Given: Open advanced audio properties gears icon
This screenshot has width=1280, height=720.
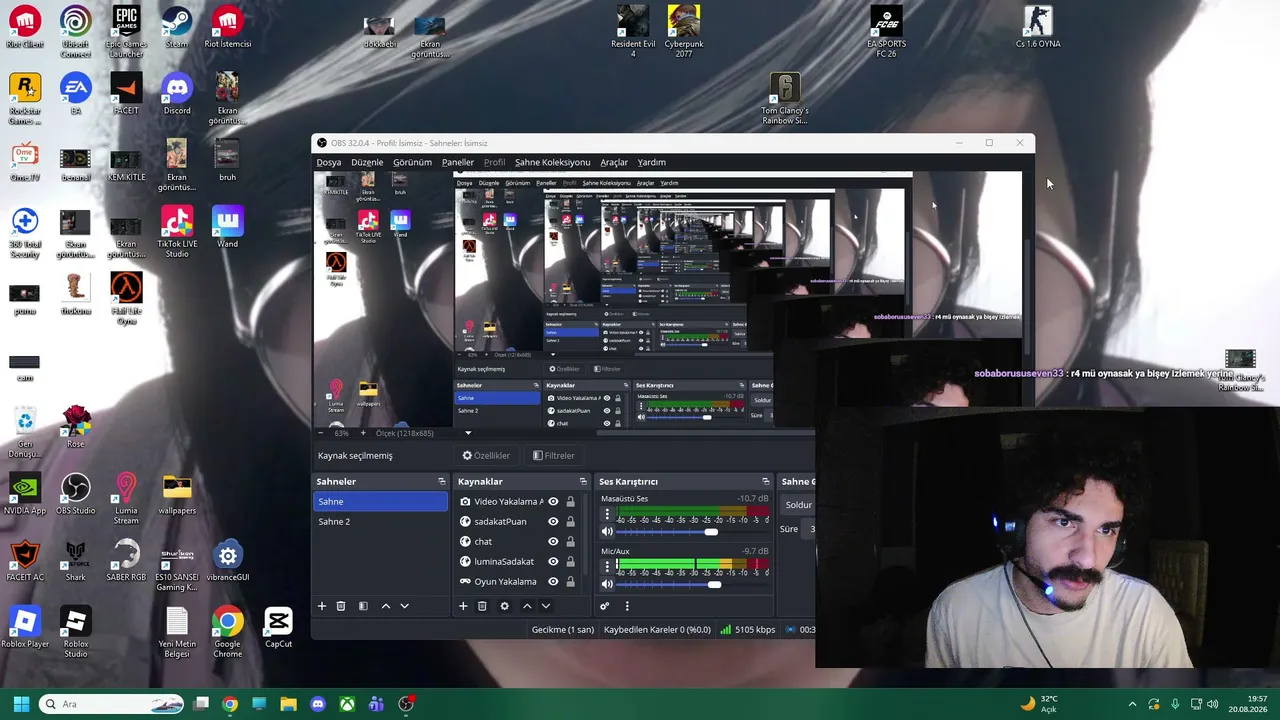Looking at the screenshot, I should [605, 606].
